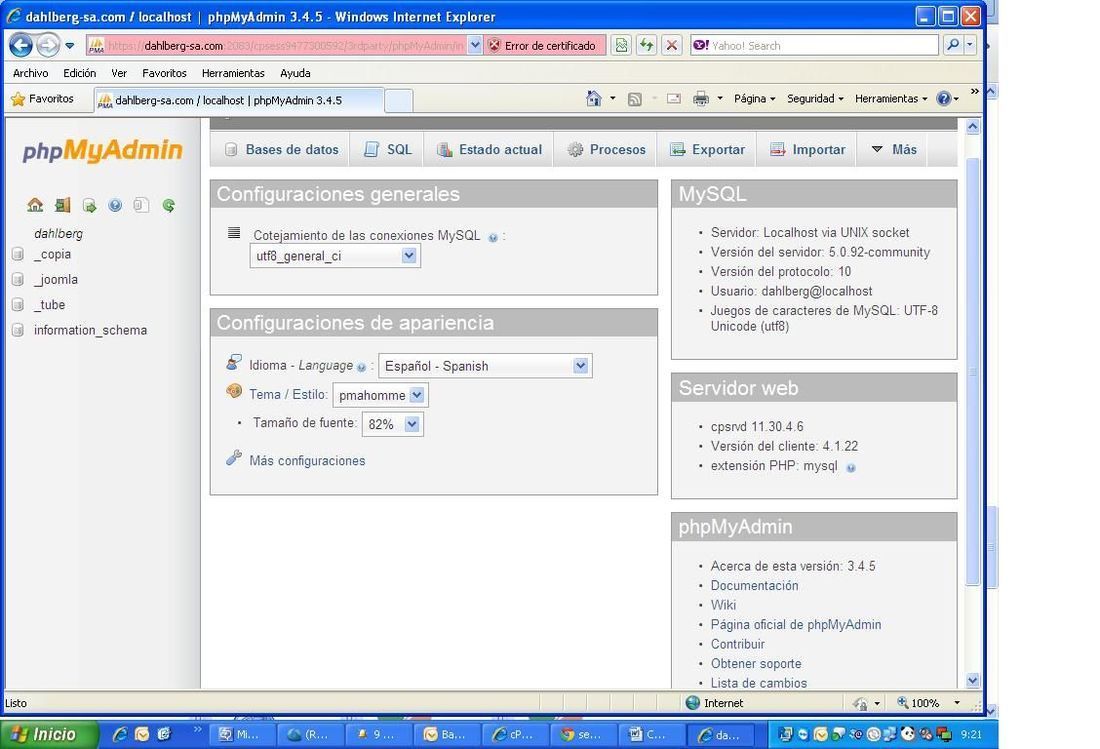
Task: Open the pmahomme theme dropdown
Action: point(380,395)
